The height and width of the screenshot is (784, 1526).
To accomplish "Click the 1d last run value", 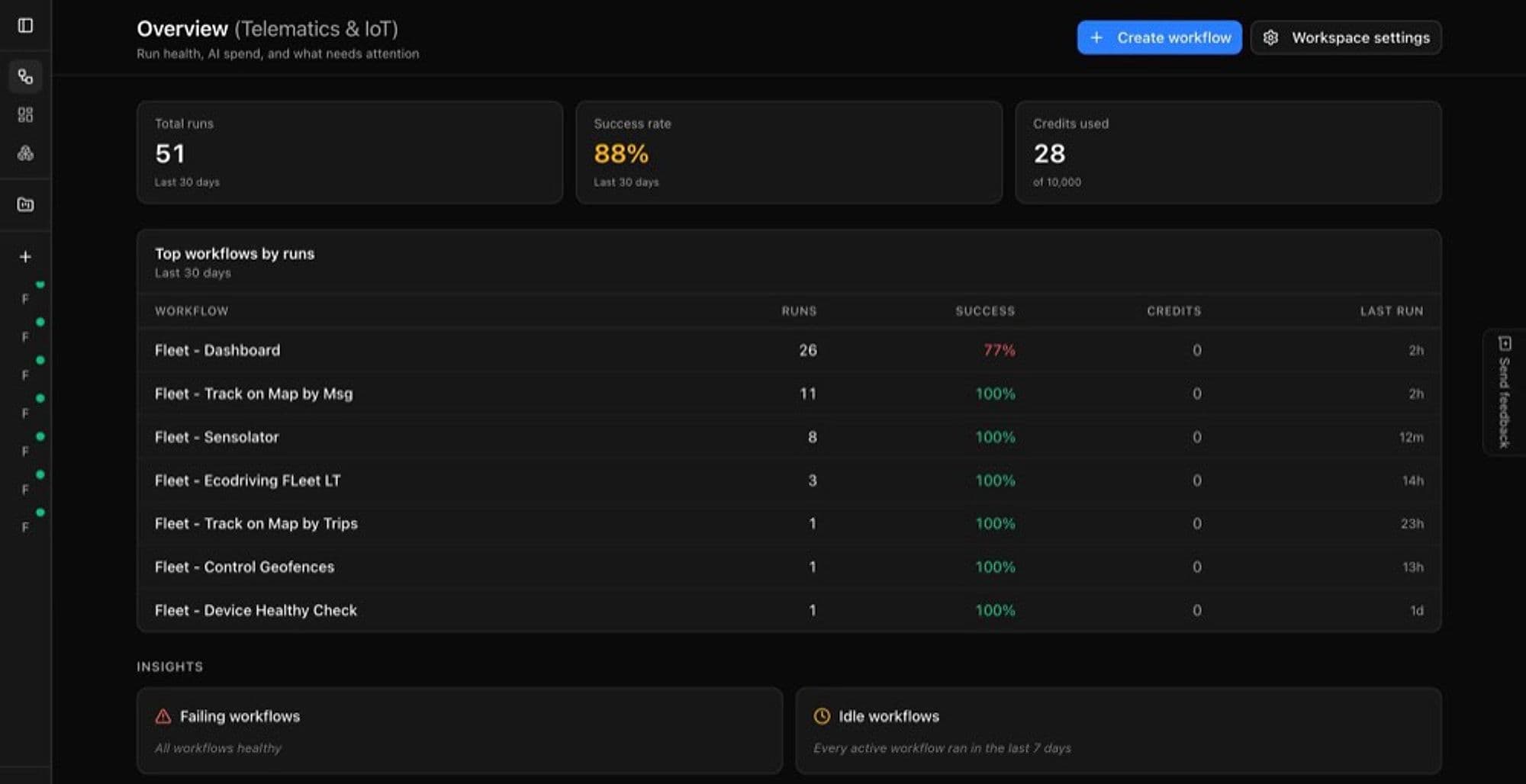I will [x=1416, y=610].
